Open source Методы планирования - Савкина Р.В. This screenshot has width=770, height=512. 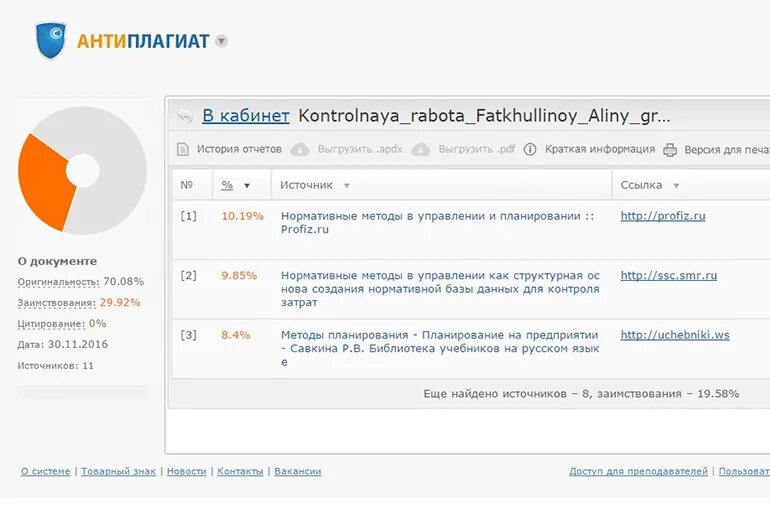point(440,348)
